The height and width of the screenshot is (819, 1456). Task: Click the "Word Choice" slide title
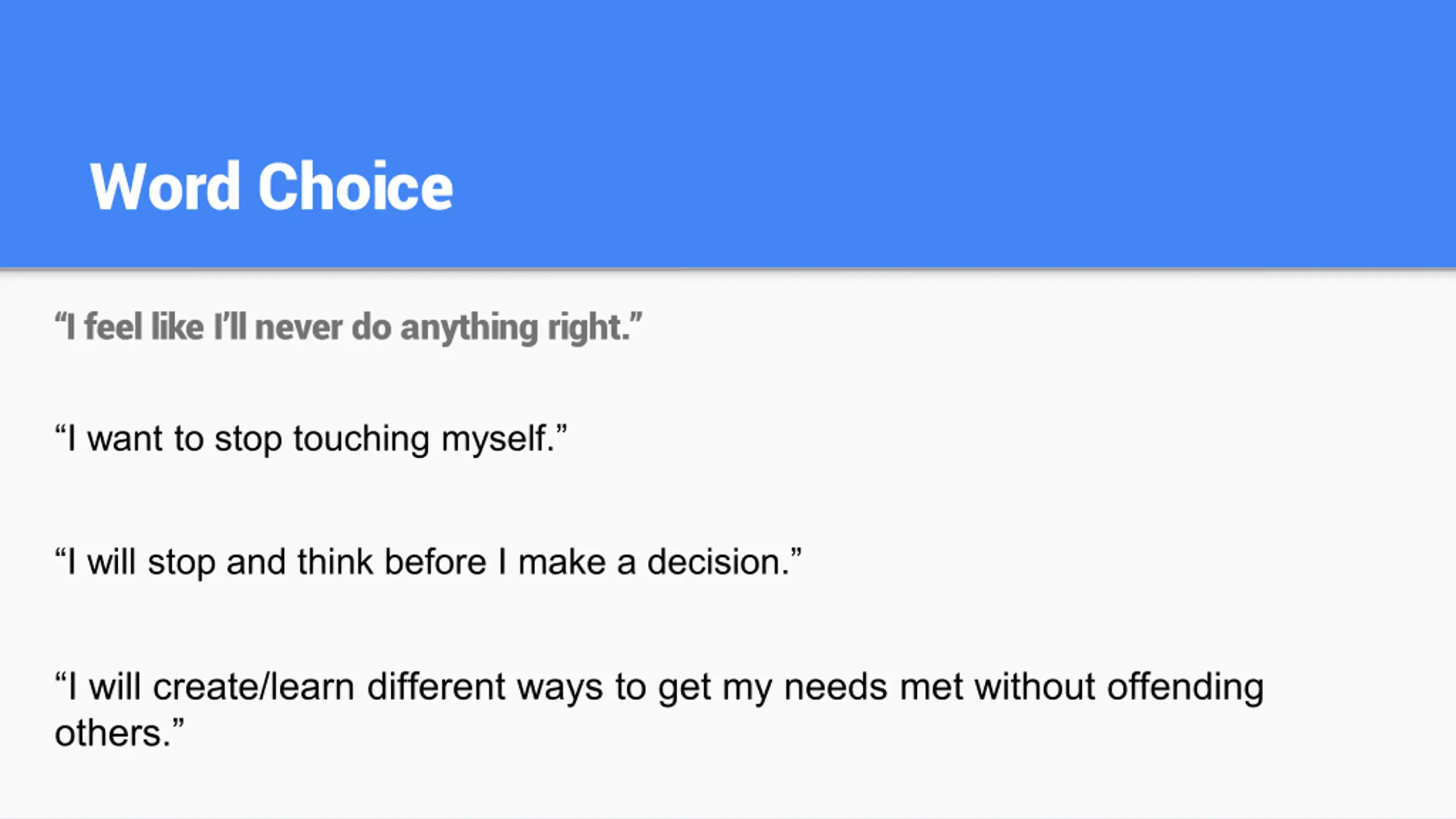tap(271, 186)
